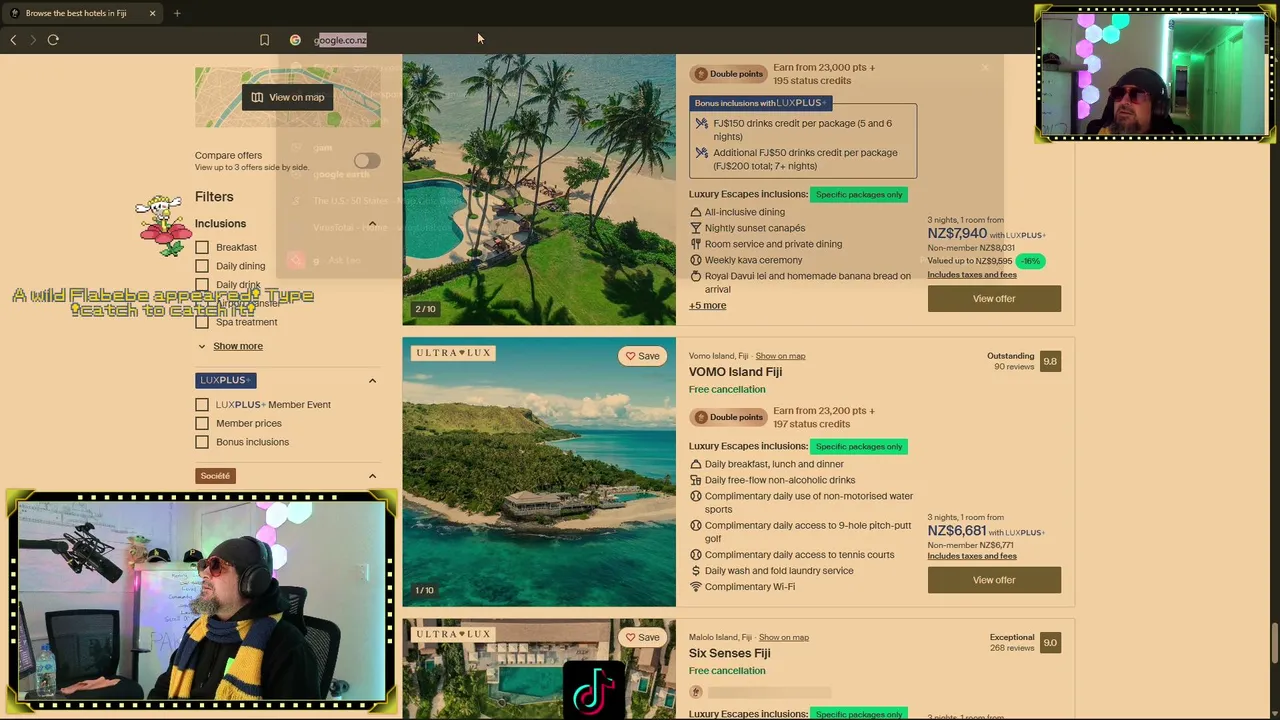The image size is (1280, 720).
Task: Close the 'Browse the best hotels in Fiji' tab
Action: click(152, 13)
